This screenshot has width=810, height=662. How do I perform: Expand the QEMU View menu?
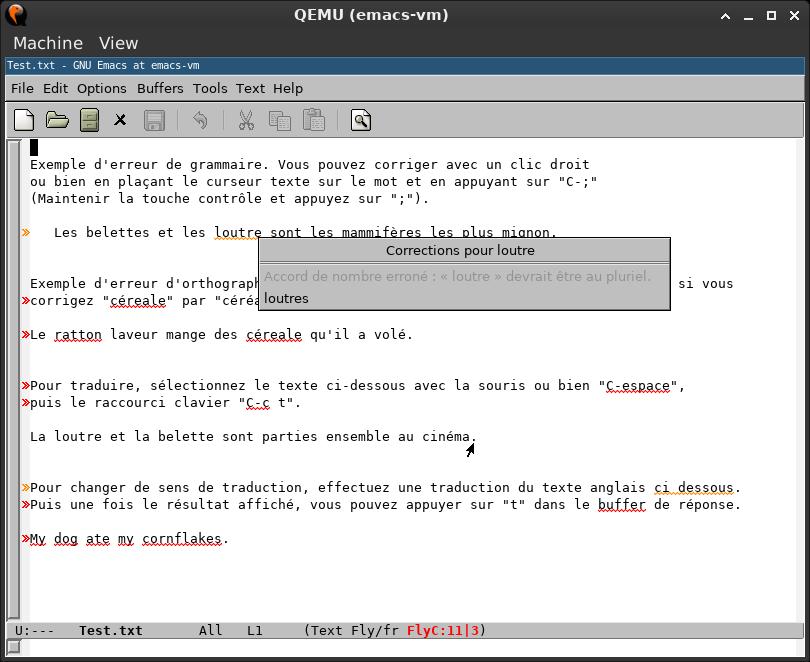(118, 43)
